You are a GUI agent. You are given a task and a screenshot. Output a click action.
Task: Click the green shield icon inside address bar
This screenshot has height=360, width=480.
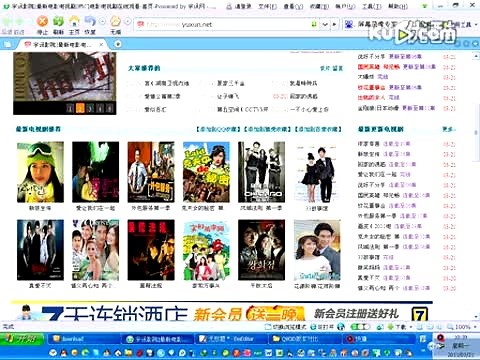314,24
